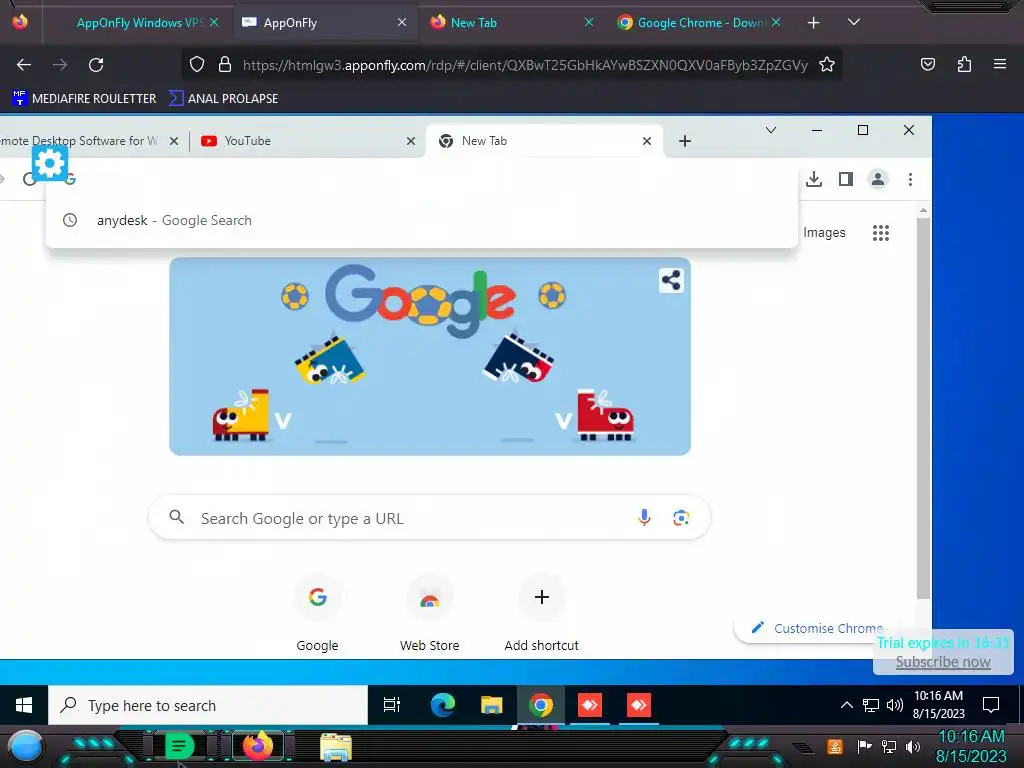Click Add shortcut tile
This screenshot has width=1024, height=768.
pos(541,613)
